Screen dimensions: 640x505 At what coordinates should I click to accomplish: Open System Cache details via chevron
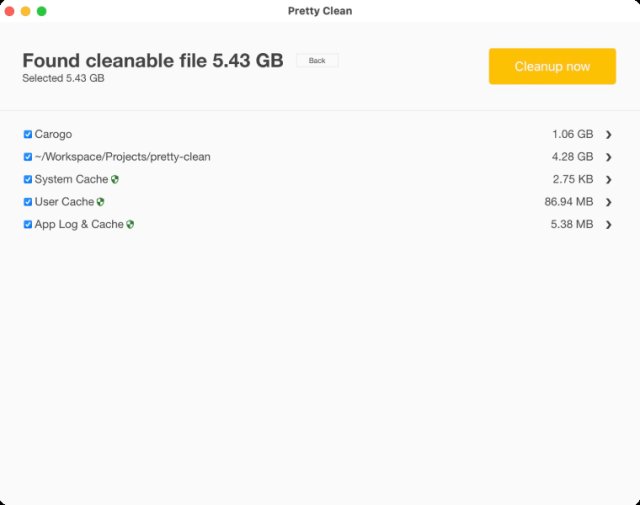click(608, 180)
